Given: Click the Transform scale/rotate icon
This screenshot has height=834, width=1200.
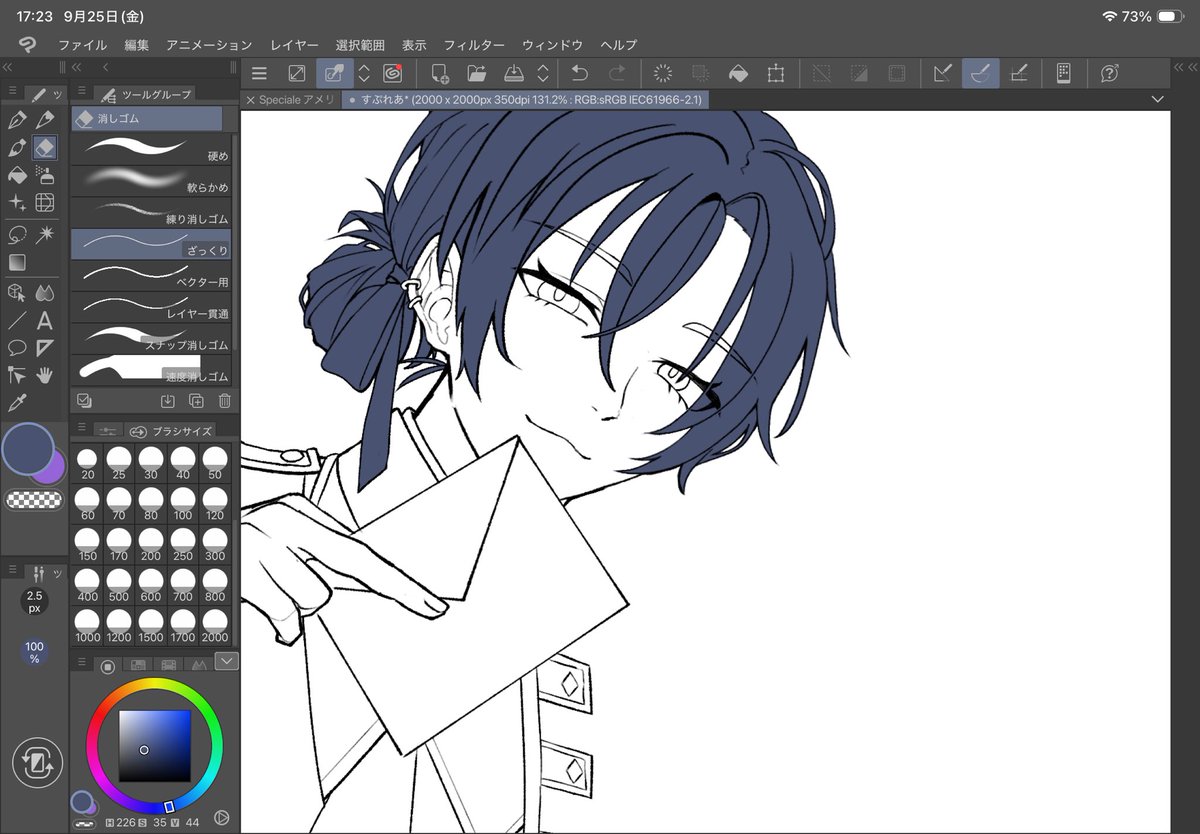Looking at the screenshot, I should 776,73.
